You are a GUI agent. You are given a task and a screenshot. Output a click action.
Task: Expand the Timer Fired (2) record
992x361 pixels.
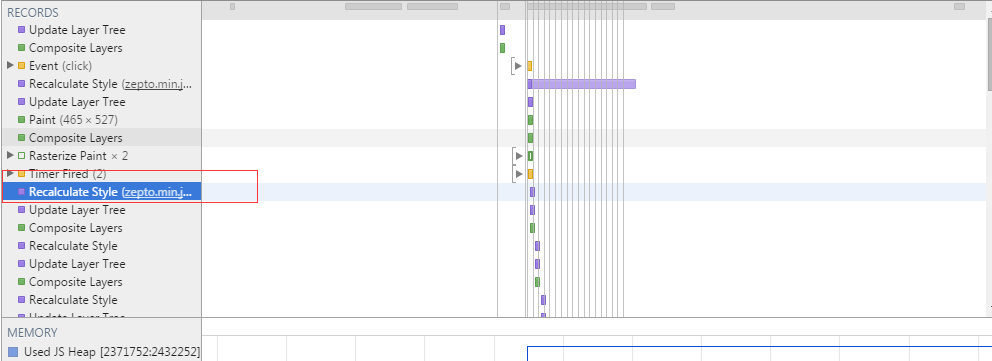(x=10, y=173)
